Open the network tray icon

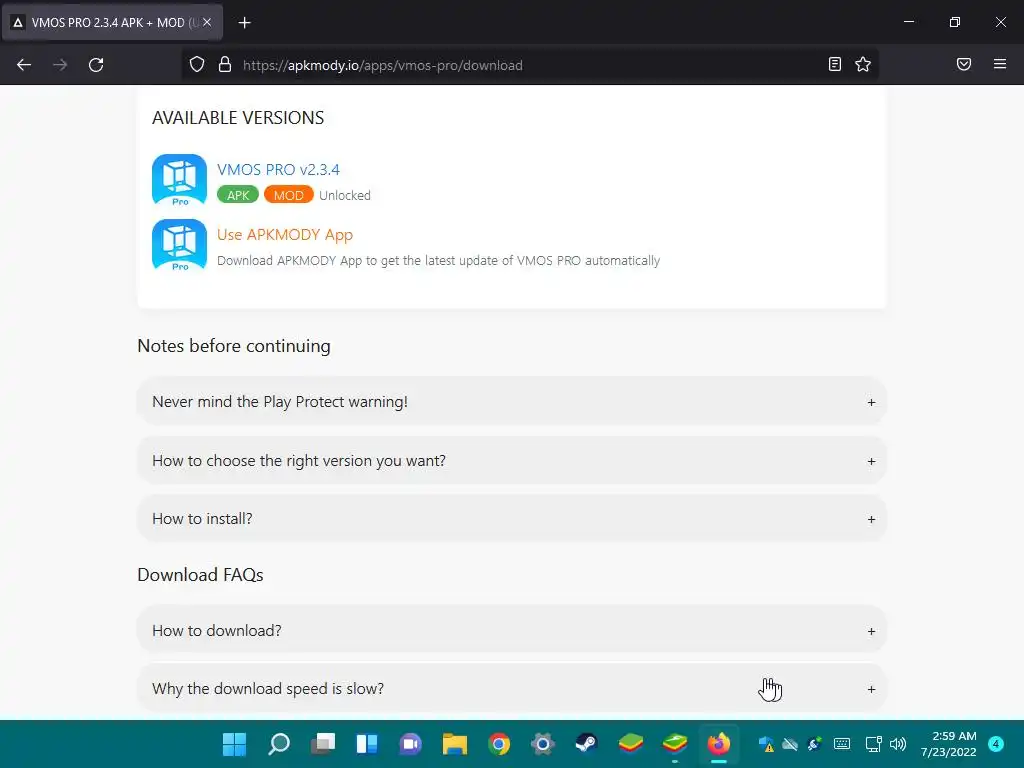tap(873, 744)
